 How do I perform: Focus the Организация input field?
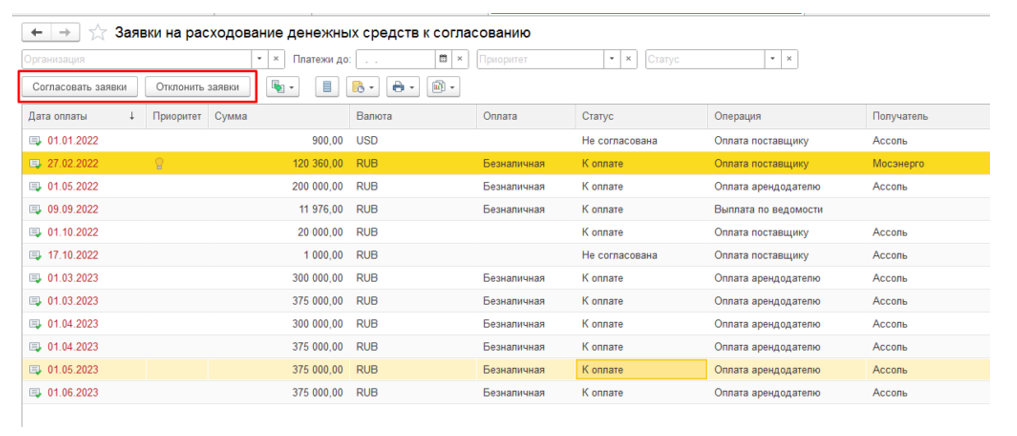[x=137, y=59]
